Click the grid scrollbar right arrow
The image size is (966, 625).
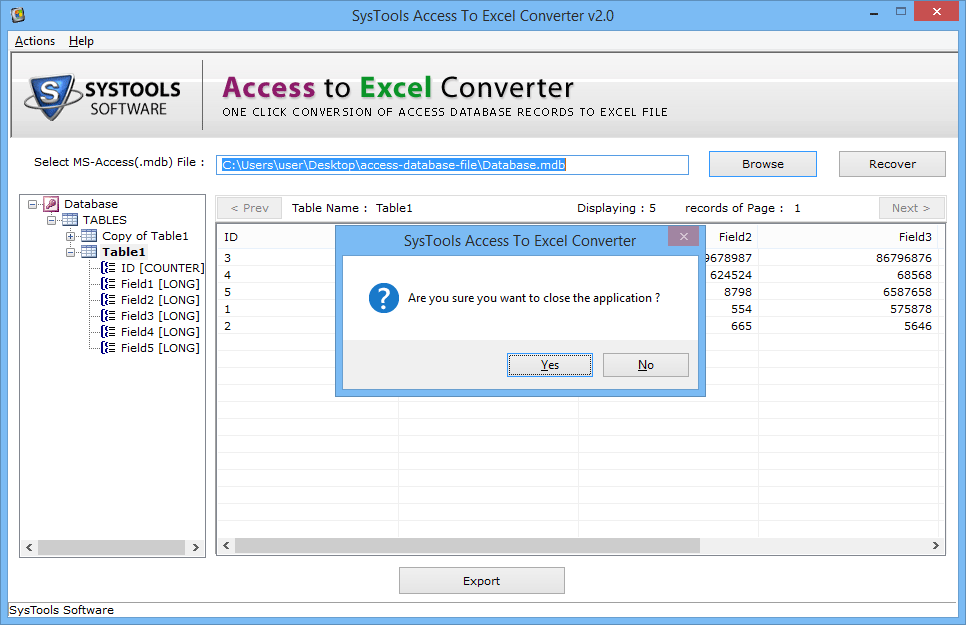click(936, 545)
